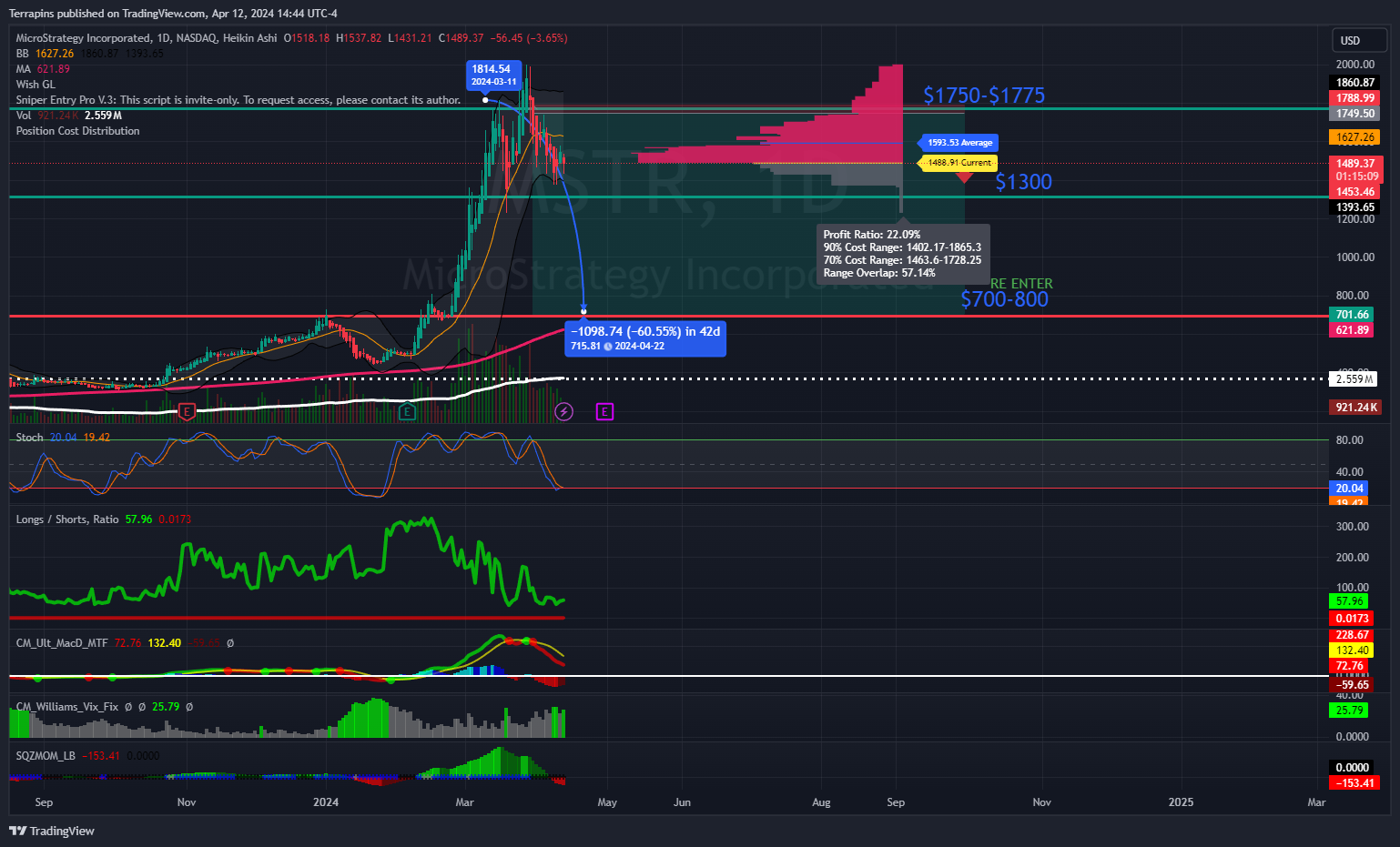Click the 1393.65 price axis label
The height and width of the screenshot is (847, 1400).
click(1354, 207)
